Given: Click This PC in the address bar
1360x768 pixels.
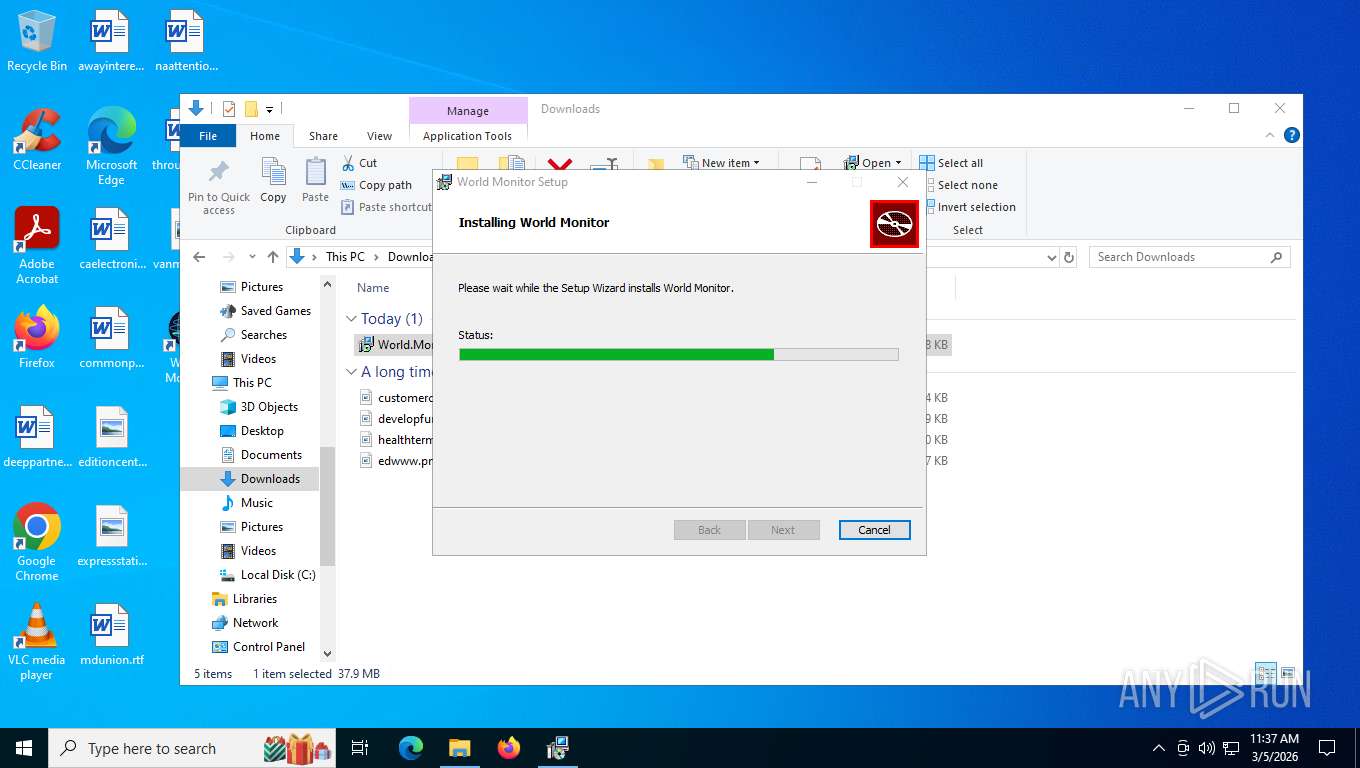Looking at the screenshot, I should click(345, 257).
